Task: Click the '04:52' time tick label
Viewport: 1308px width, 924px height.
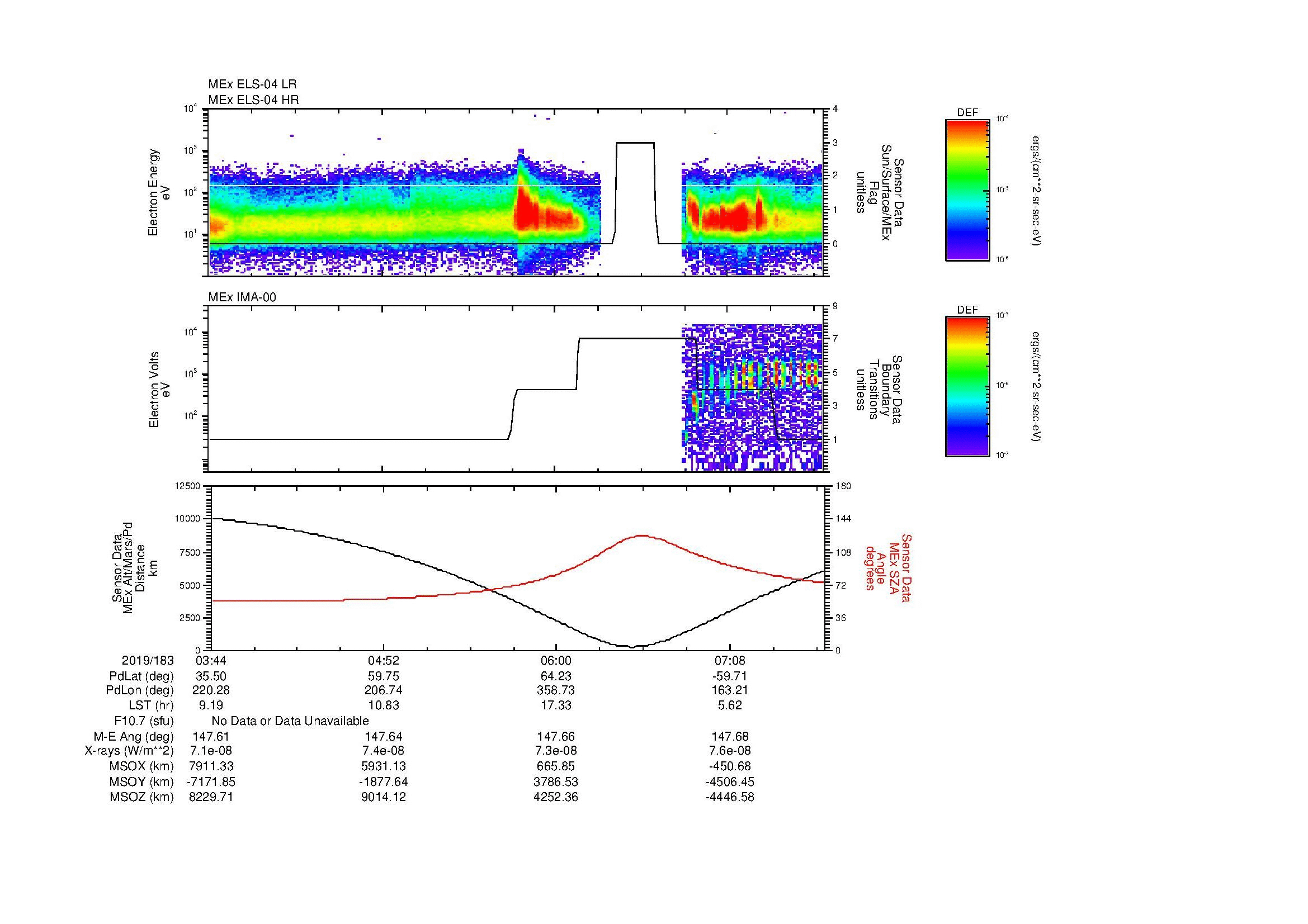Action: pyautogui.click(x=384, y=661)
